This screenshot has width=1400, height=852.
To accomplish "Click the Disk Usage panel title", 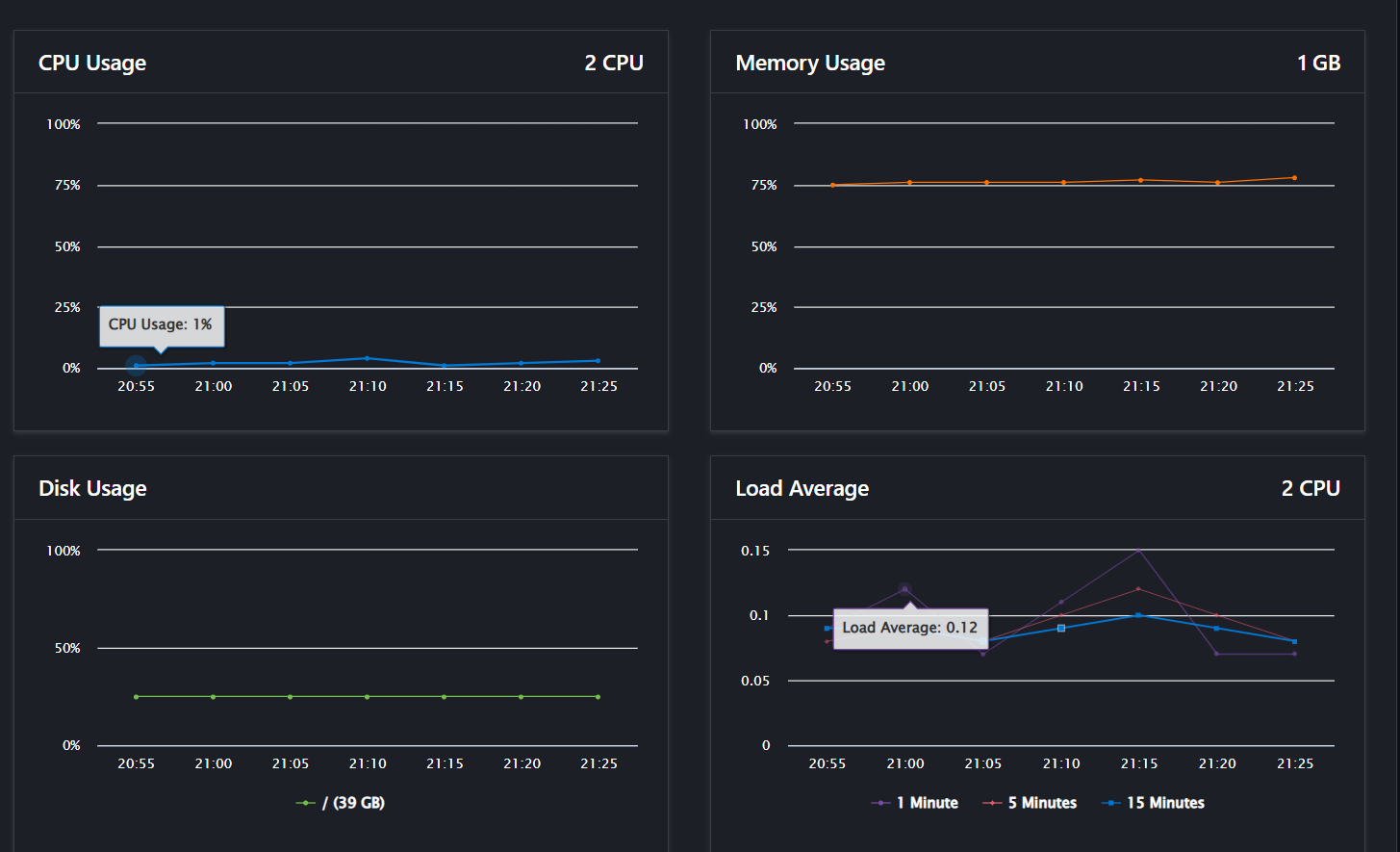I will tap(92, 488).
